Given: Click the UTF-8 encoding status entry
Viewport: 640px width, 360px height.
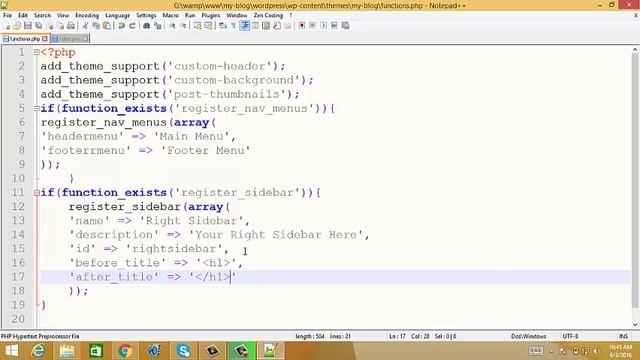Looking at the screenshot, I should pos(570,336).
